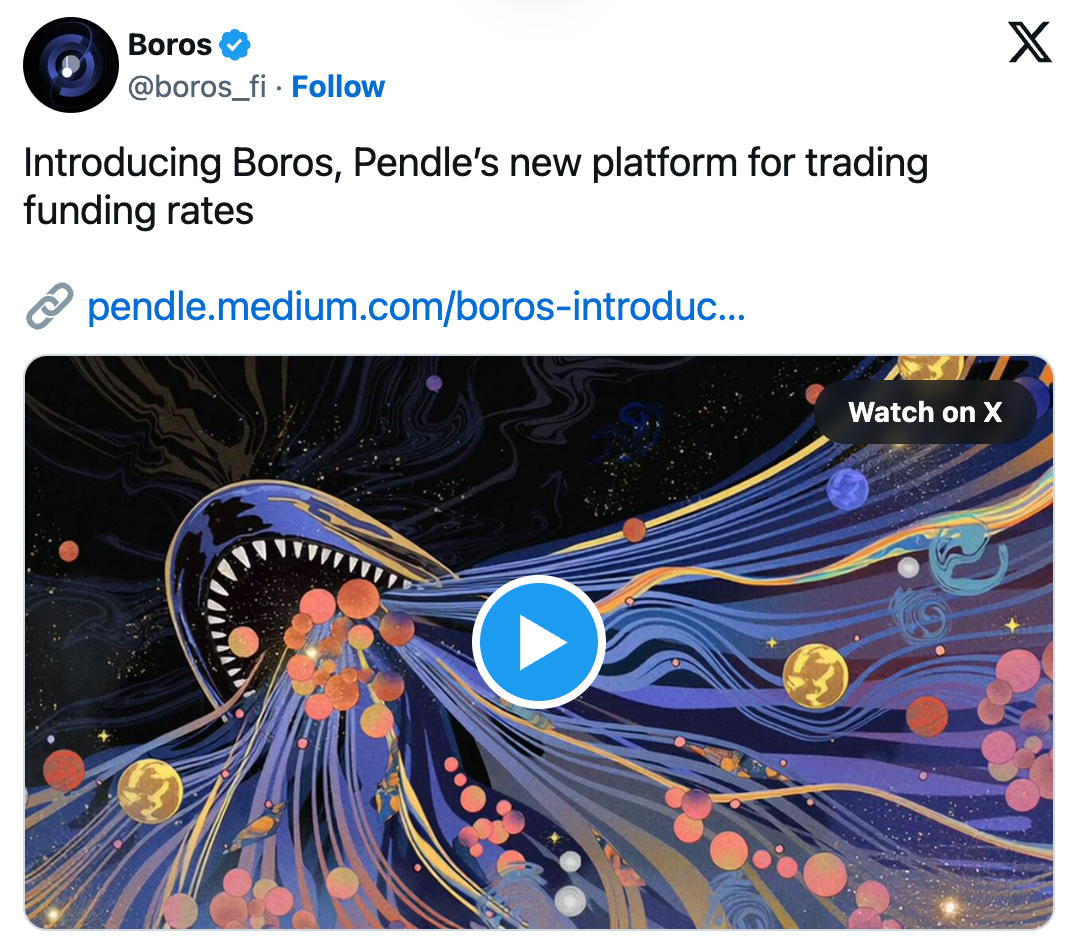Click the white play triangle
1080x942 pixels.
(540, 644)
